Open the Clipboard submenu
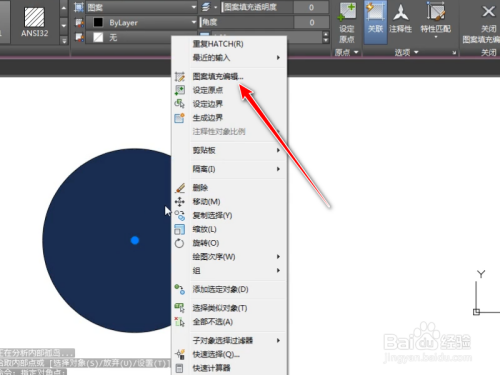 [x=229, y=150]
